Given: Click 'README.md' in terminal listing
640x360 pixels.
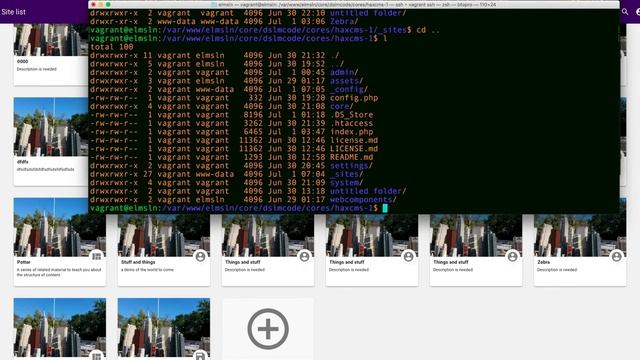Looking at the screenshot, I should pyautogui.click(x=351, y=157).
